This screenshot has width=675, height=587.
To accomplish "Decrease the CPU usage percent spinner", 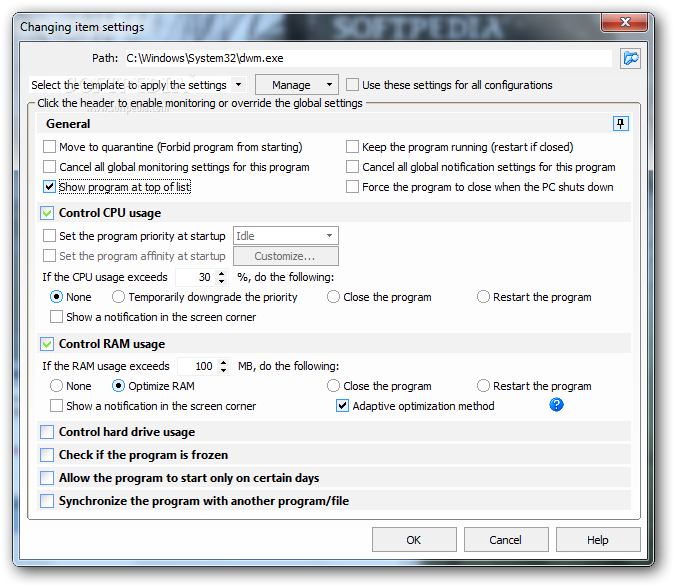I will pos(222,281).
